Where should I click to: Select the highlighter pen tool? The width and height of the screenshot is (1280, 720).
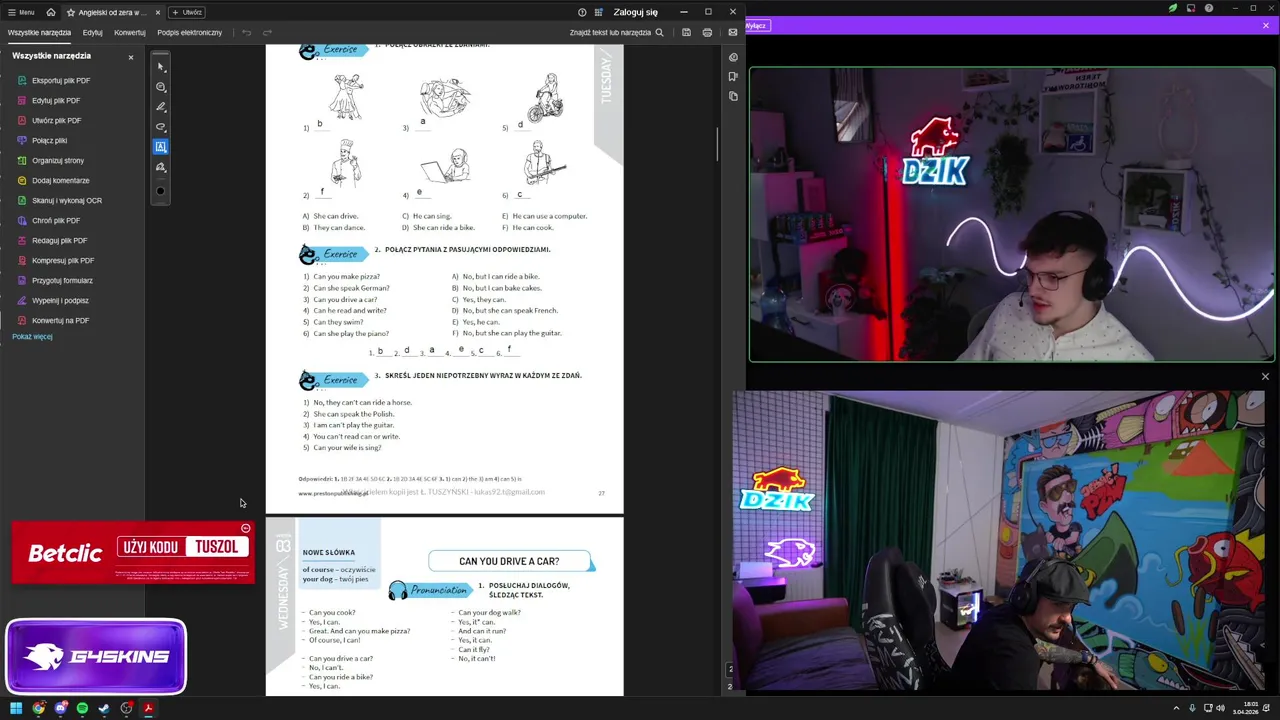pos(161,107)
